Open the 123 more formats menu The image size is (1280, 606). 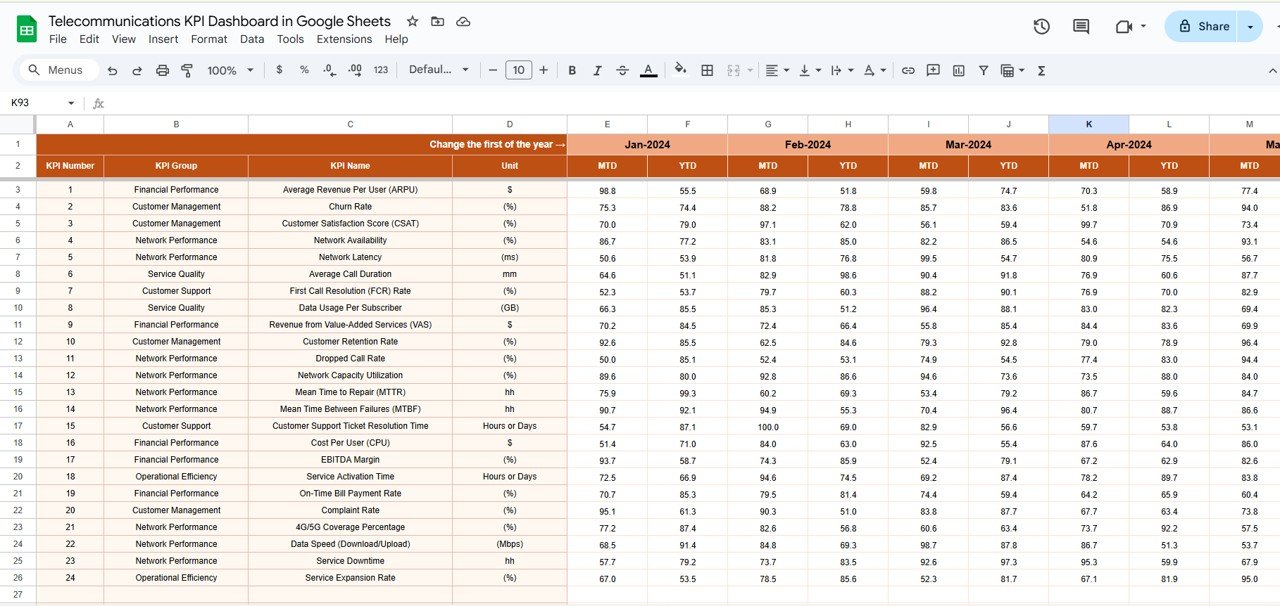pyautogui.click(x=381, y=70)
